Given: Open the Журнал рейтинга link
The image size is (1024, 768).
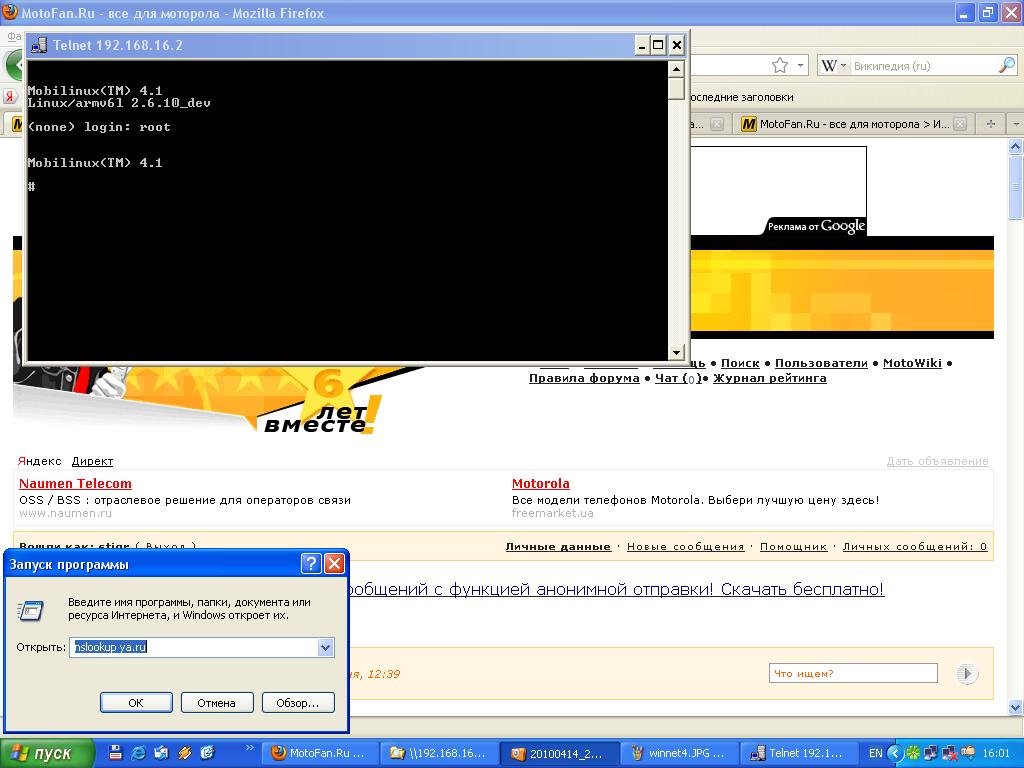Looking at the screenshot, I should point(769,378).
